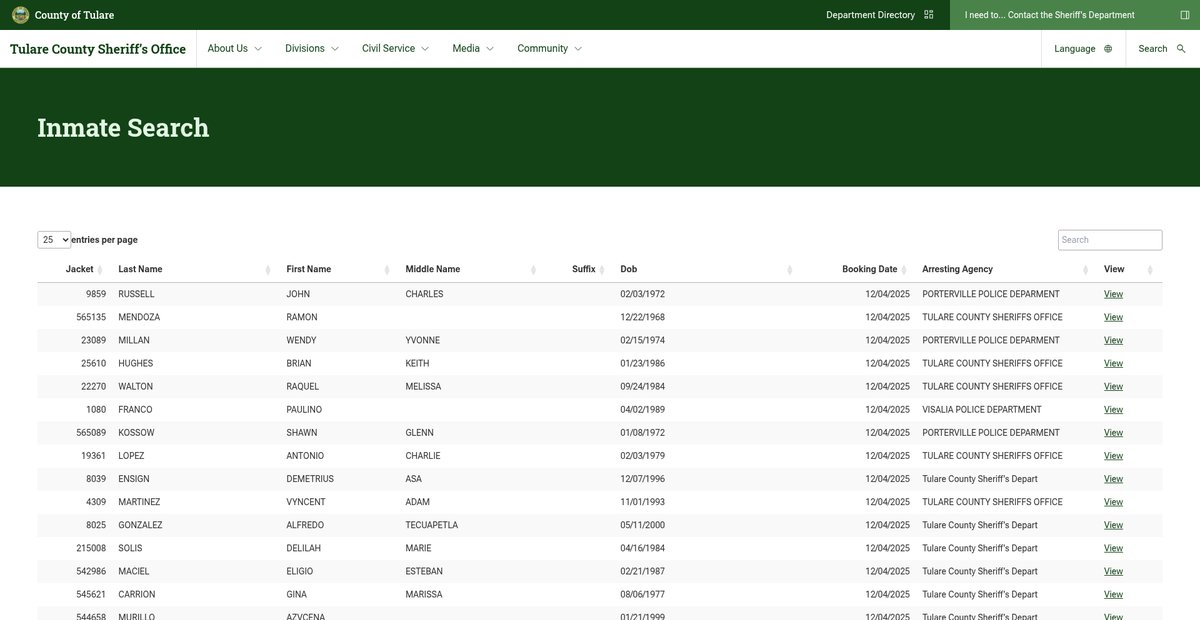The image size is (1200, 620).
Task: Expand the About Us menu
Action: 234,49
